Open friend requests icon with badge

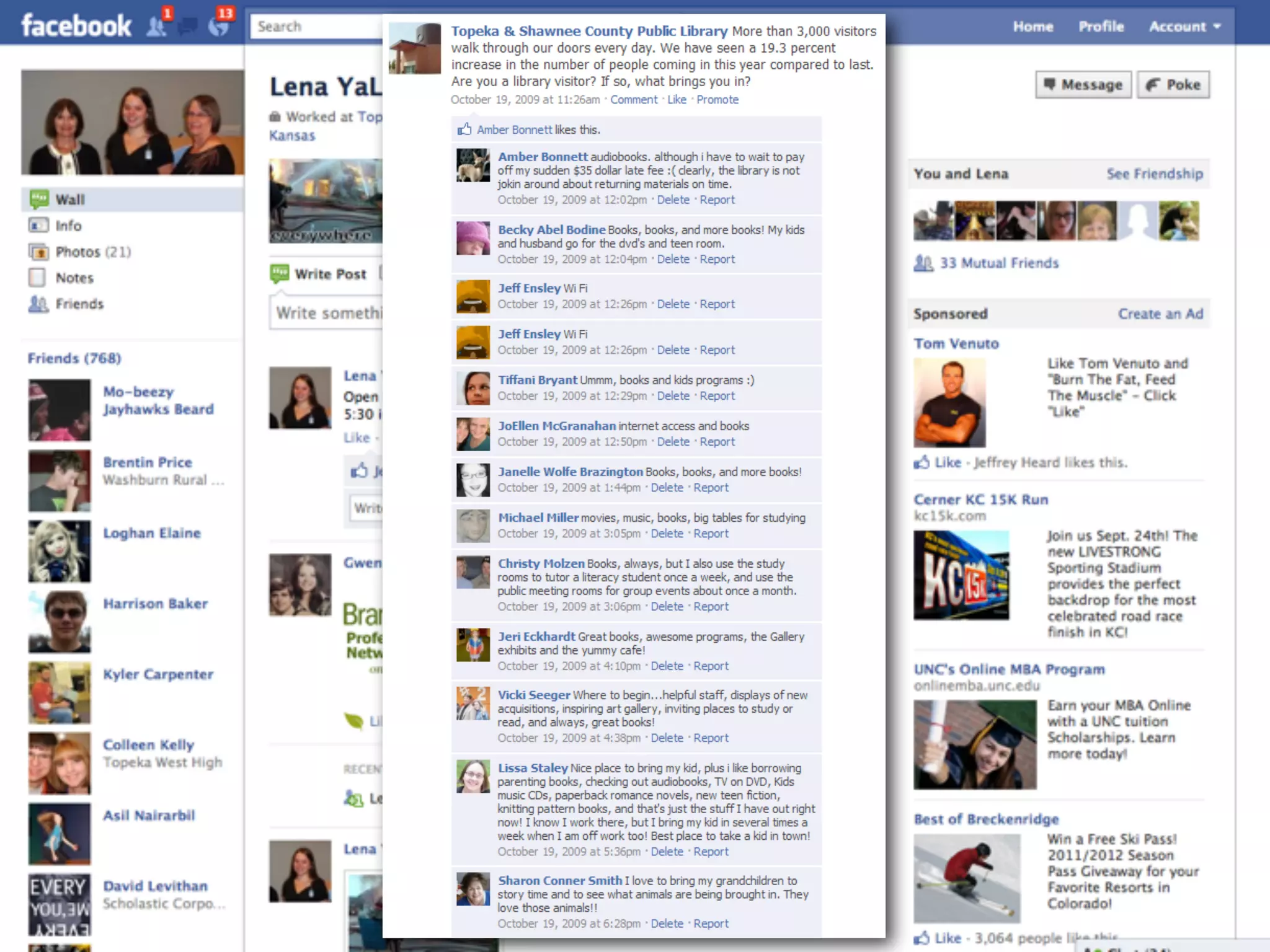[157, 26]
